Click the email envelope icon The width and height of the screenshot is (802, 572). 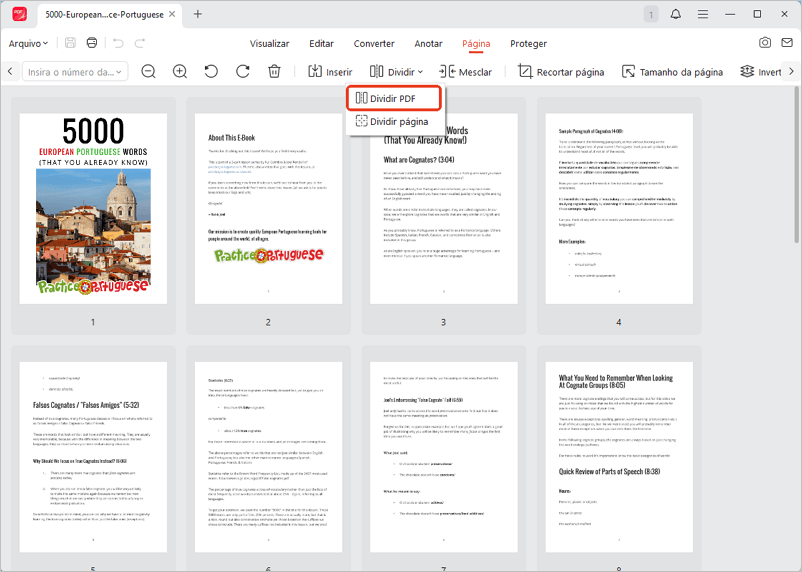(787, 42)
